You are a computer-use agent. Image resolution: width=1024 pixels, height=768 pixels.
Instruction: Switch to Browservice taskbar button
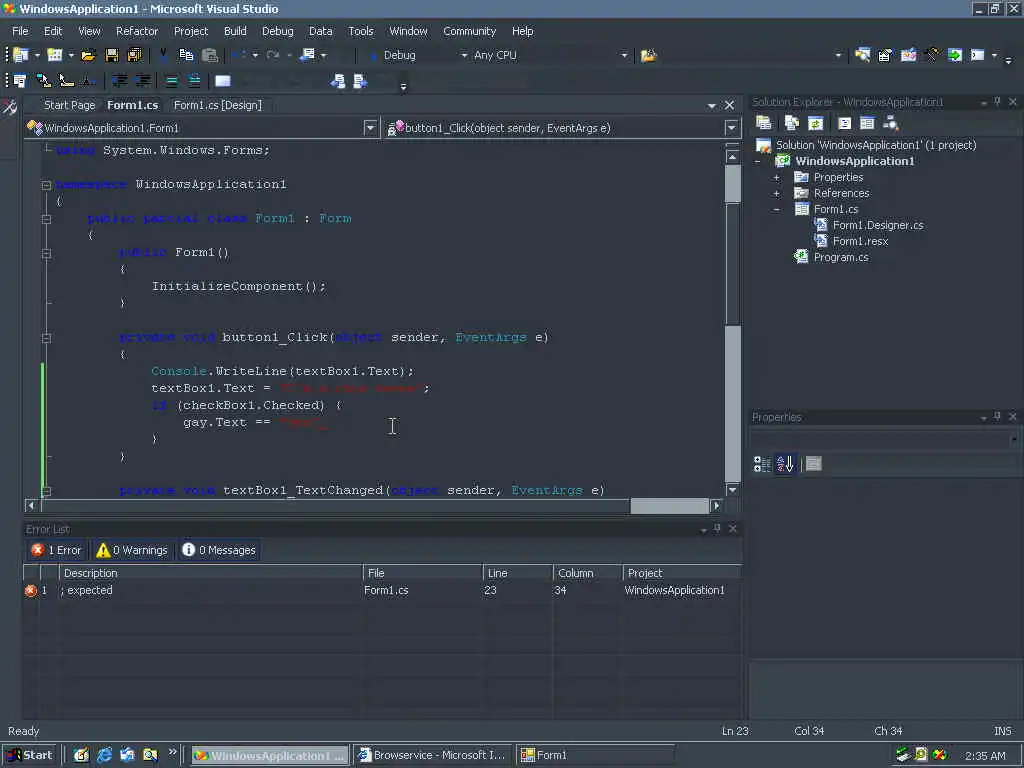tap(432, 756)
